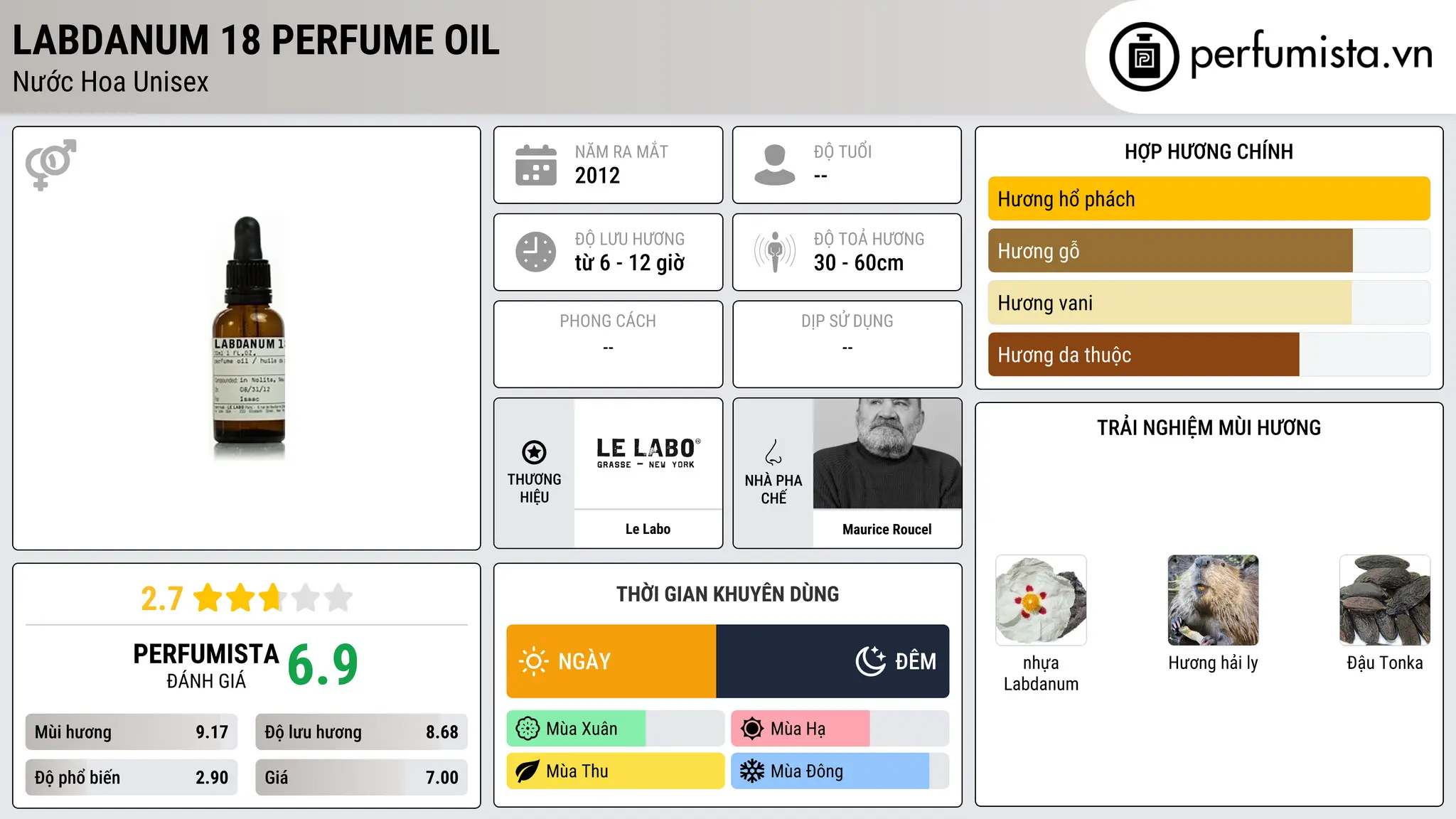Click the Phong cách card
This screenshot has width=1456, height=819.
pos(609,344)
